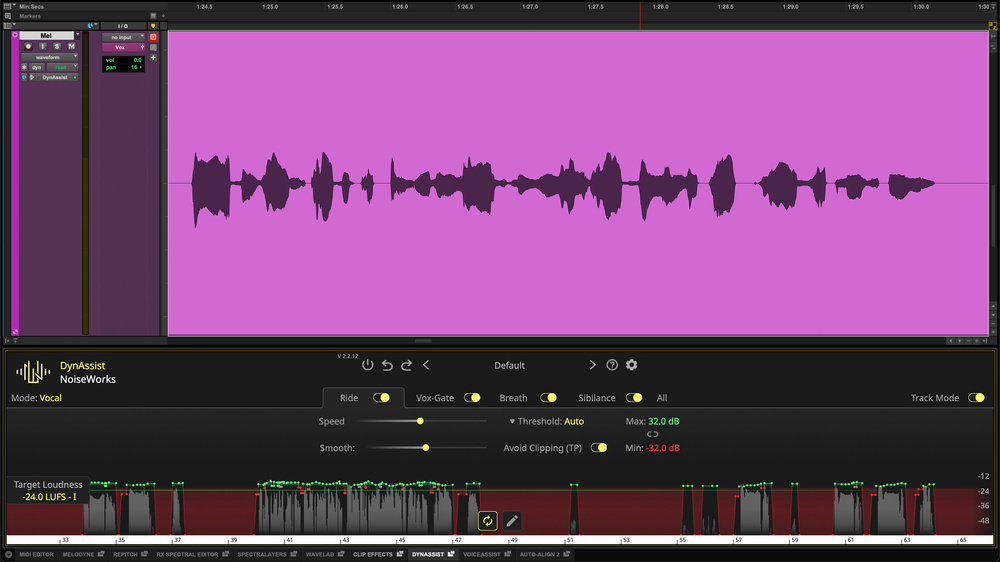Click the Max/Min link icon

click(652, 434)
